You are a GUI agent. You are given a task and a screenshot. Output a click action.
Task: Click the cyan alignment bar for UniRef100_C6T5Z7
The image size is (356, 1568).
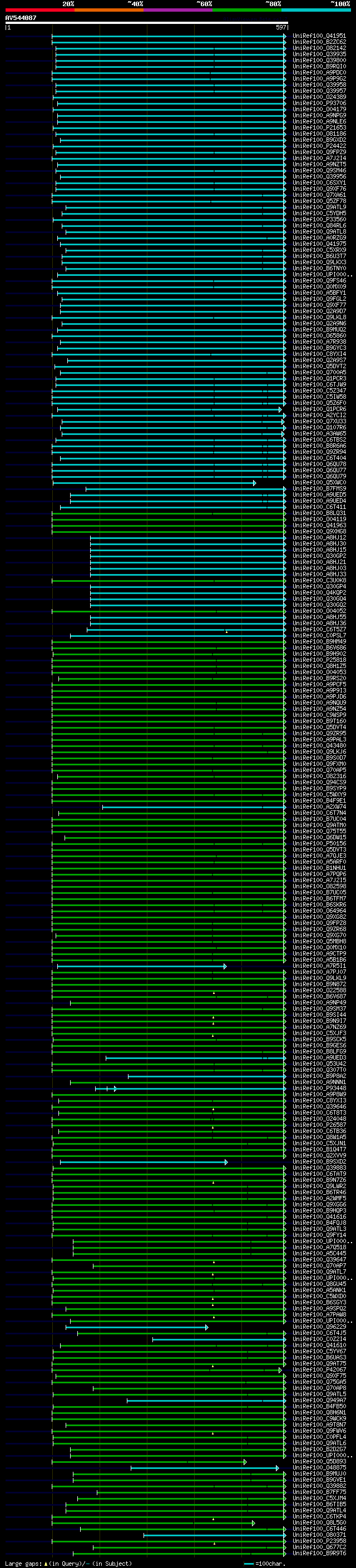point(186,630)
